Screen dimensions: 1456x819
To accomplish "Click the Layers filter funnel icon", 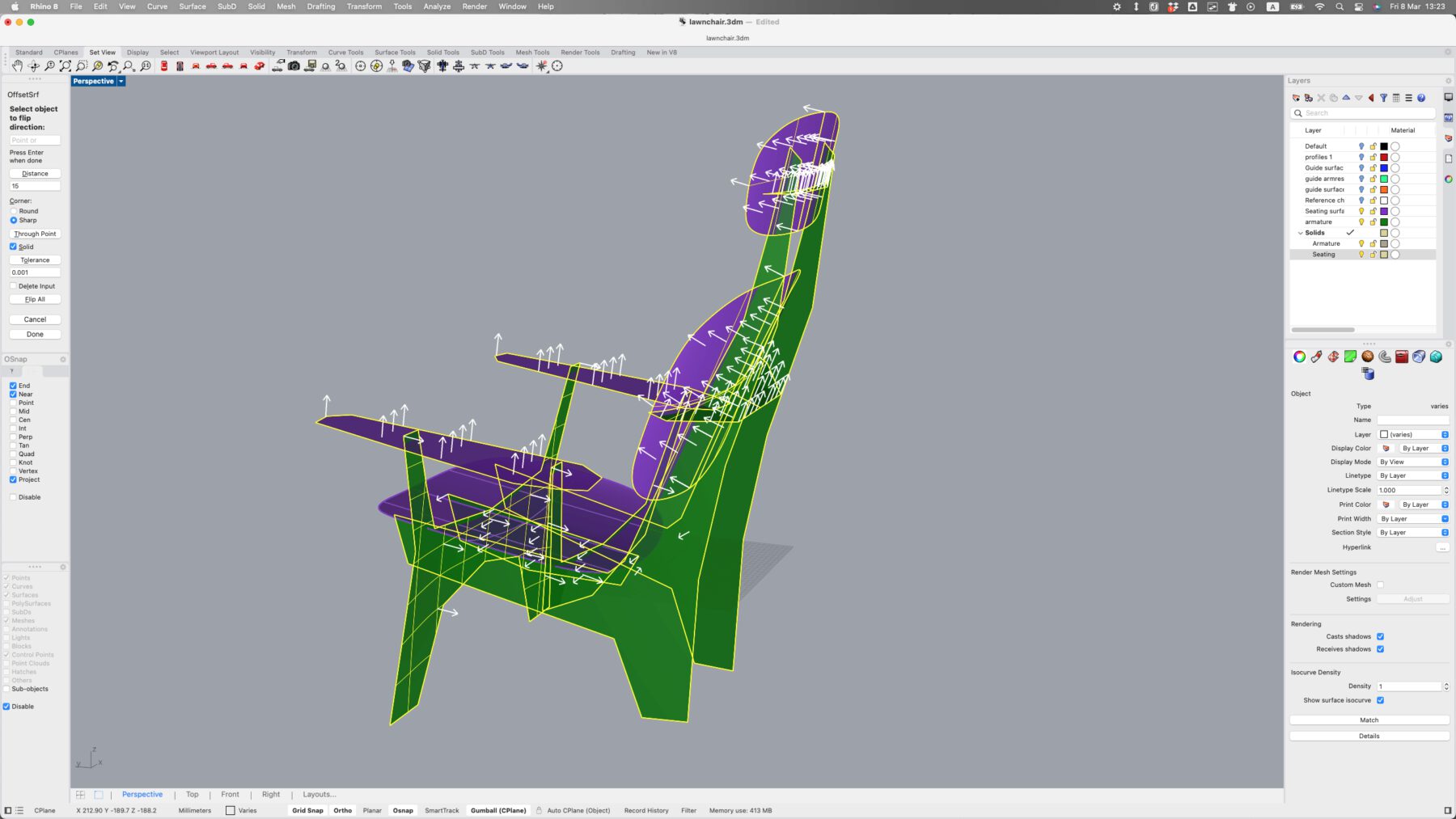I will coord(1383,98).
